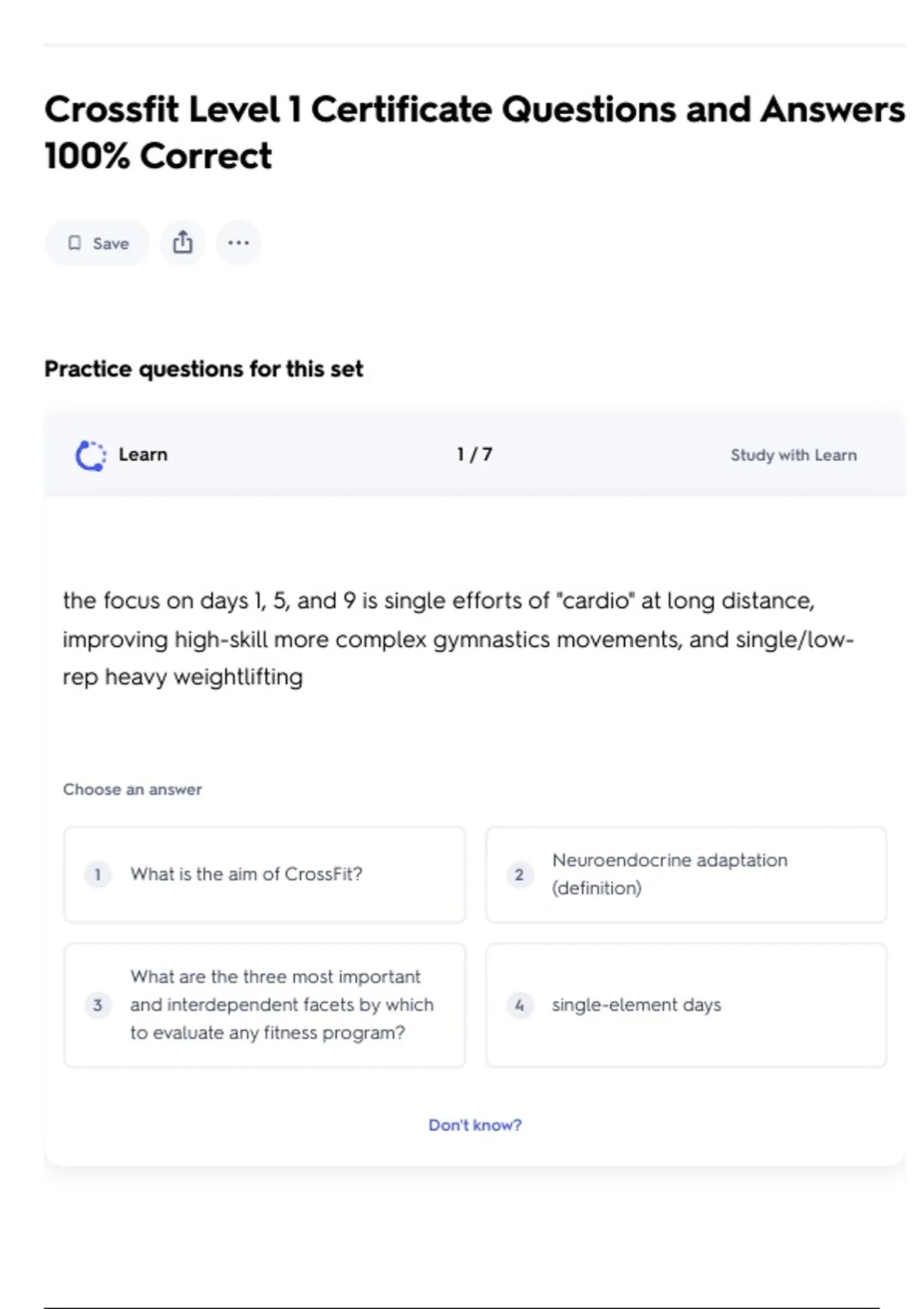Click the 'Practice questions for this set' heading

pos(203,369)
